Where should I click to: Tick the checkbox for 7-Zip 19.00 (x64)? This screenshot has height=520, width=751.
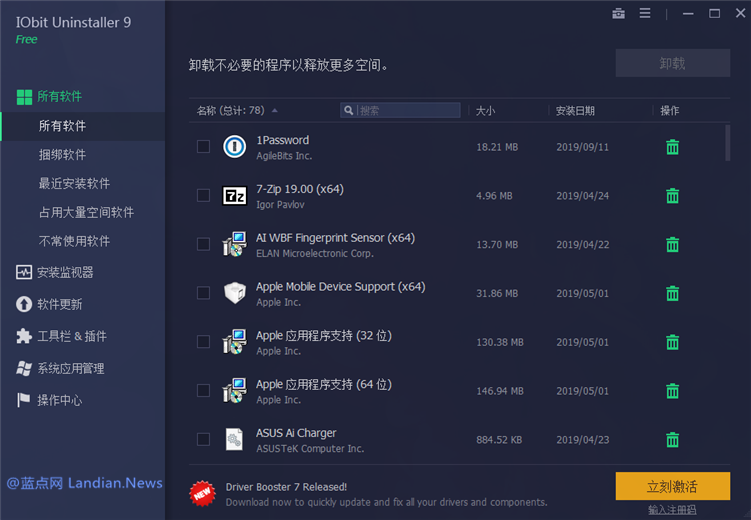tap(204, 195)
